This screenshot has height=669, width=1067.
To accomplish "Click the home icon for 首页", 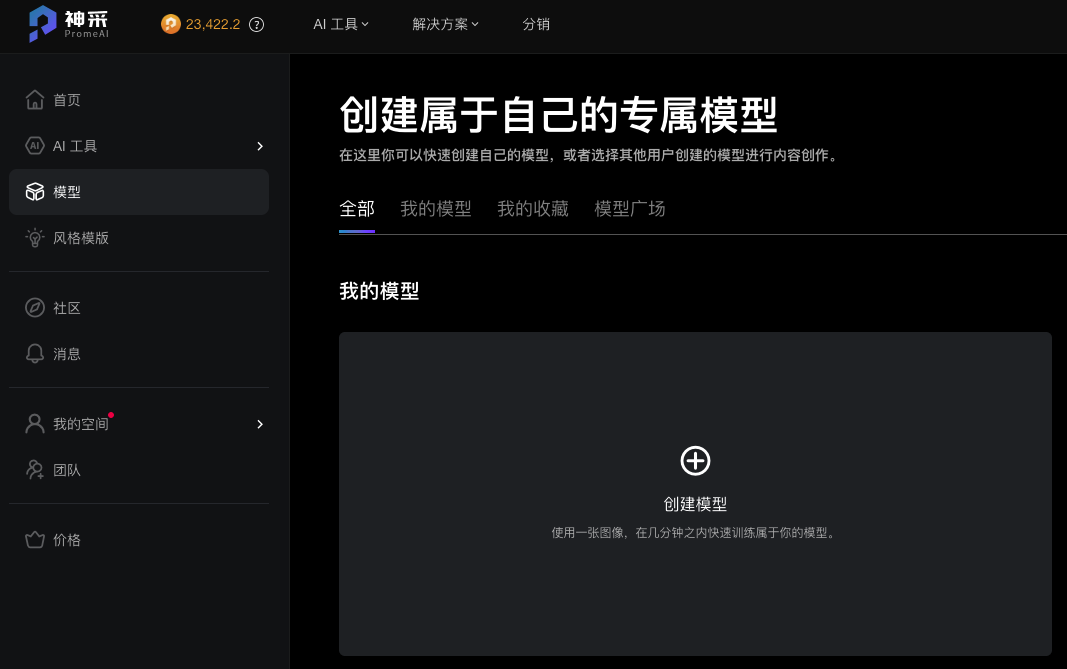I will tap(35, 100).
